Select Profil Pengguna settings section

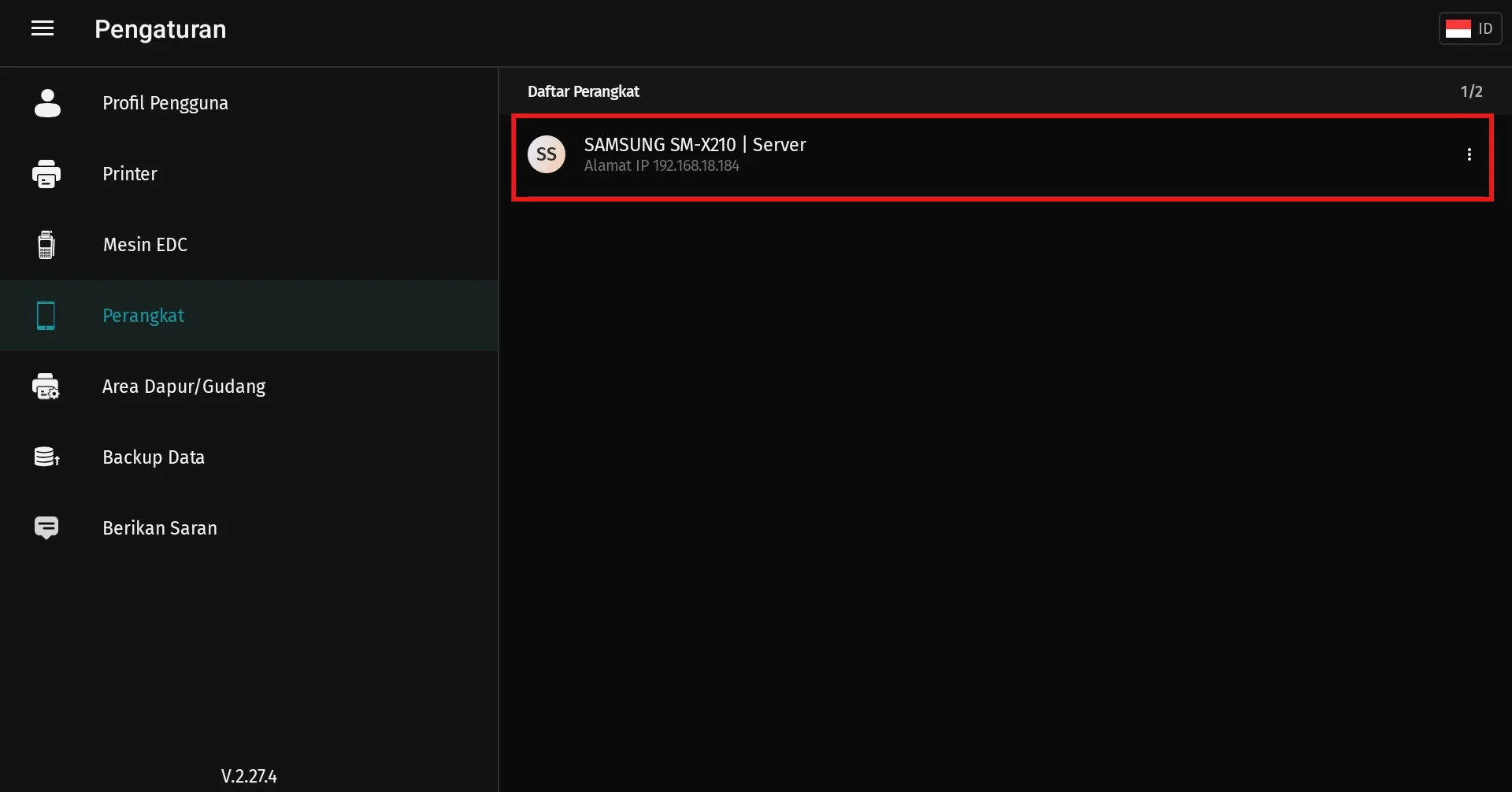[165, 103]
